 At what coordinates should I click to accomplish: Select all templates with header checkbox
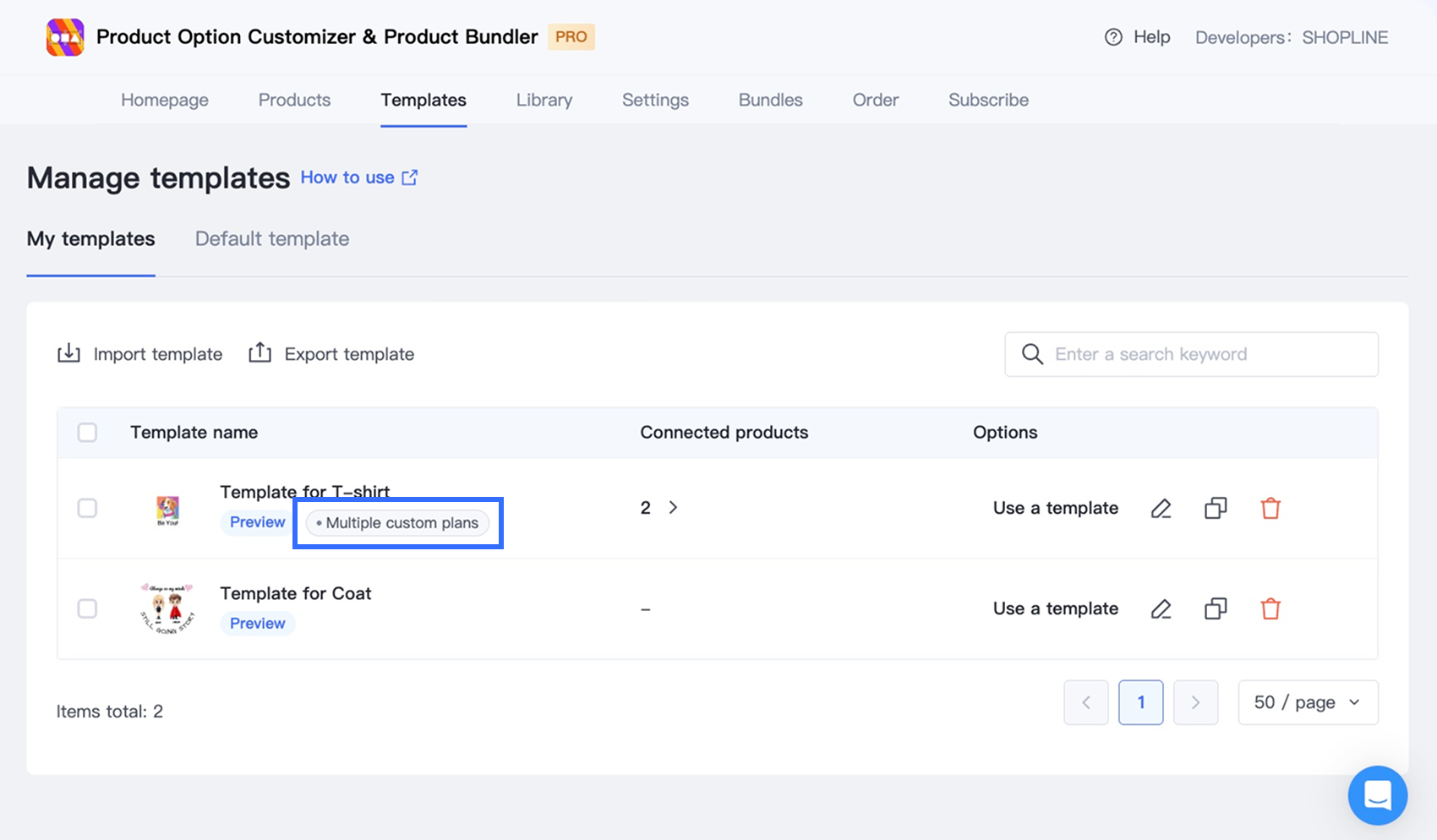pos(87,433)
